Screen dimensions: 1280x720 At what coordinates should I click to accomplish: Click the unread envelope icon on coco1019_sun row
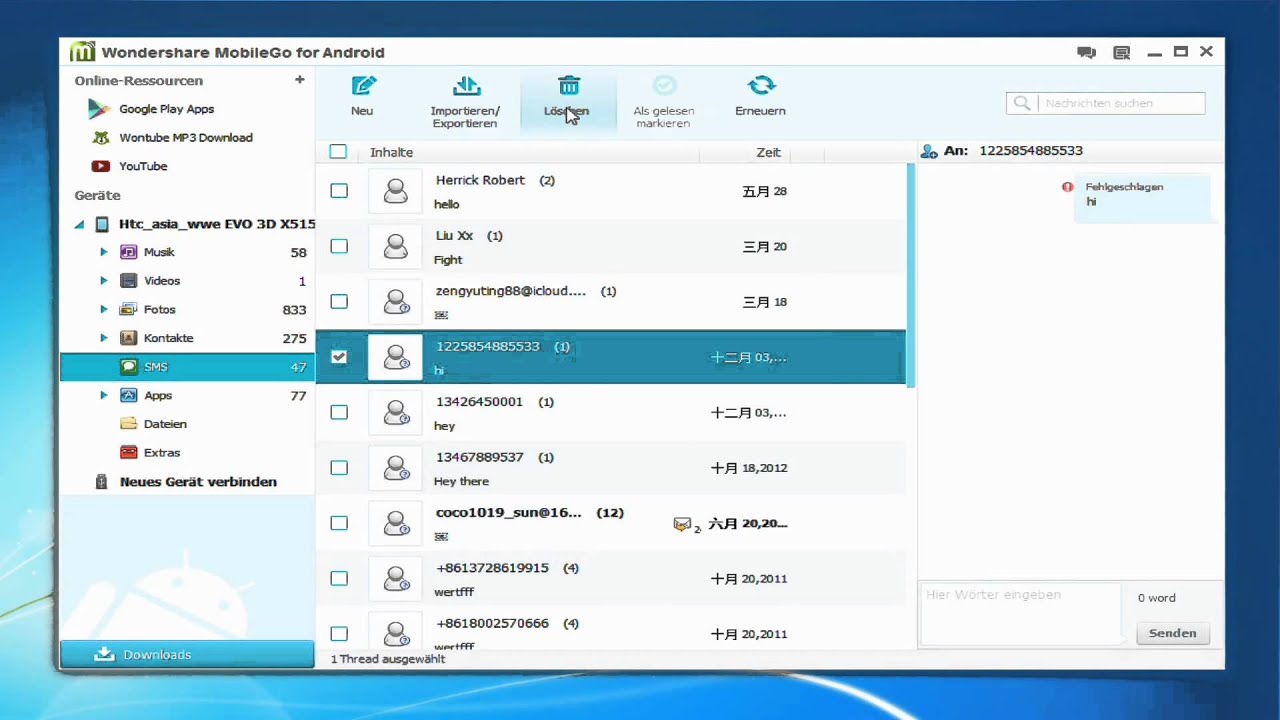point(683,524)
